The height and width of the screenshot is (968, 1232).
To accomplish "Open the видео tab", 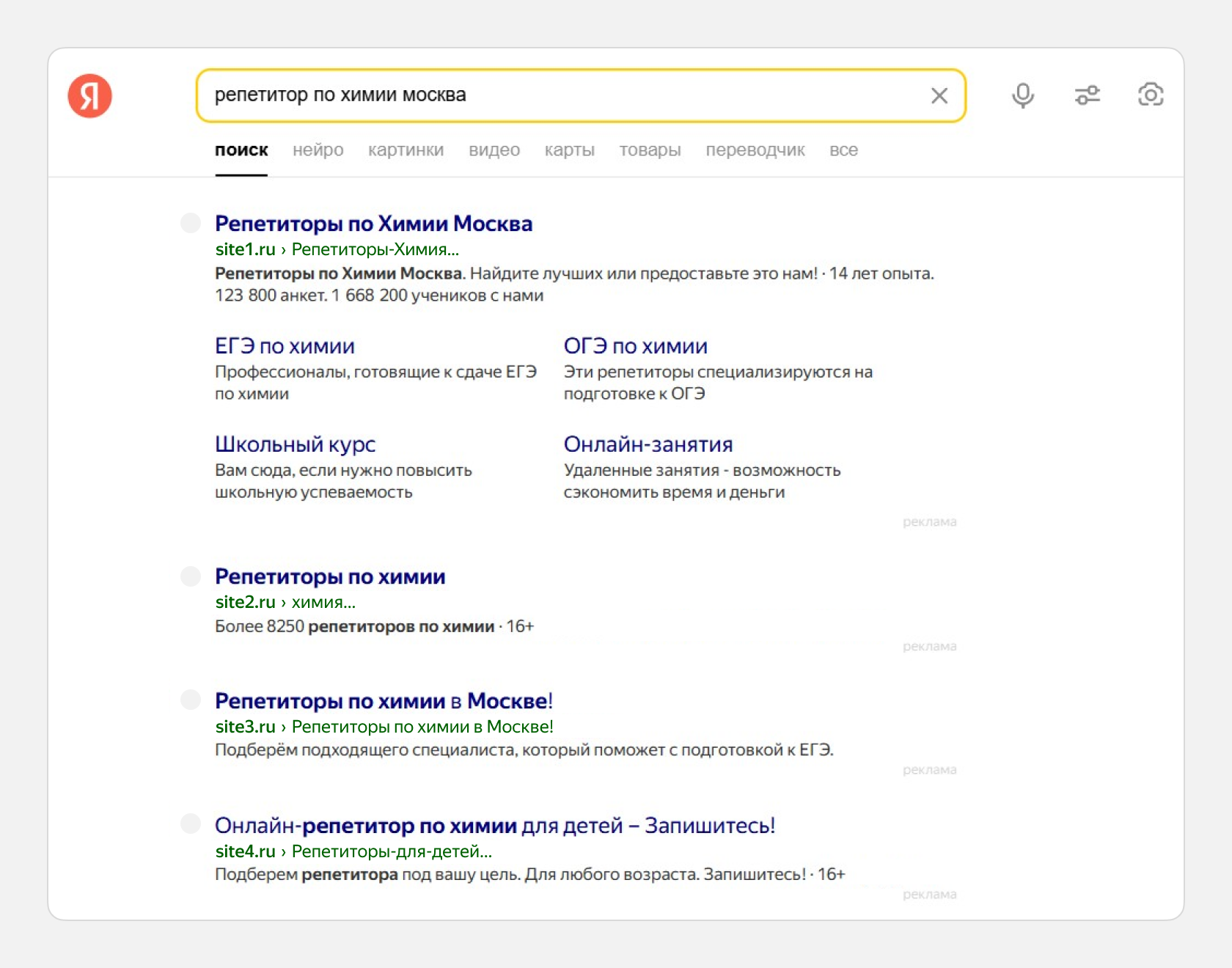I will pos(494,150).
